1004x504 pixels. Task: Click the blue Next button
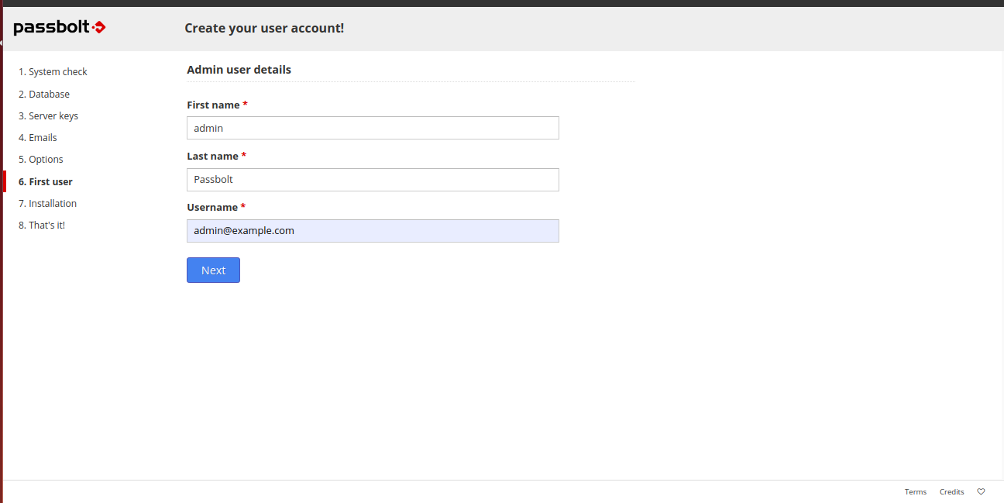pos(213,270)
